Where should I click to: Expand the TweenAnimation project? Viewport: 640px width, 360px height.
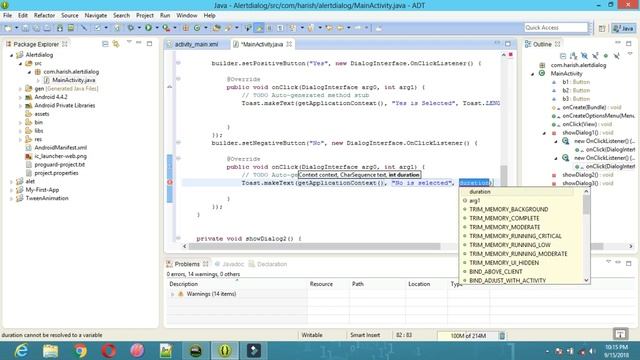pyautogui.click(x=11, y=199)
